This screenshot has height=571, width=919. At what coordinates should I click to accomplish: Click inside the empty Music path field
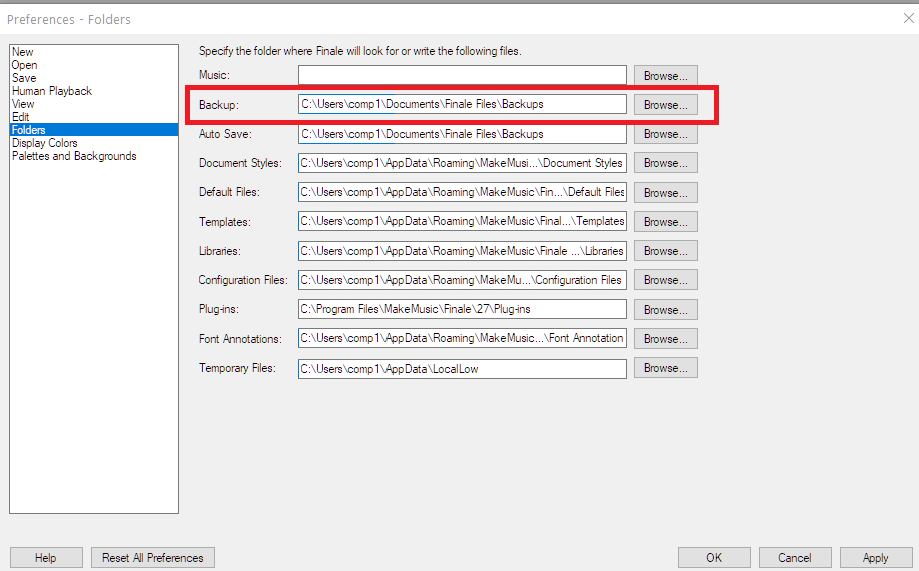(x=462, y=75)
